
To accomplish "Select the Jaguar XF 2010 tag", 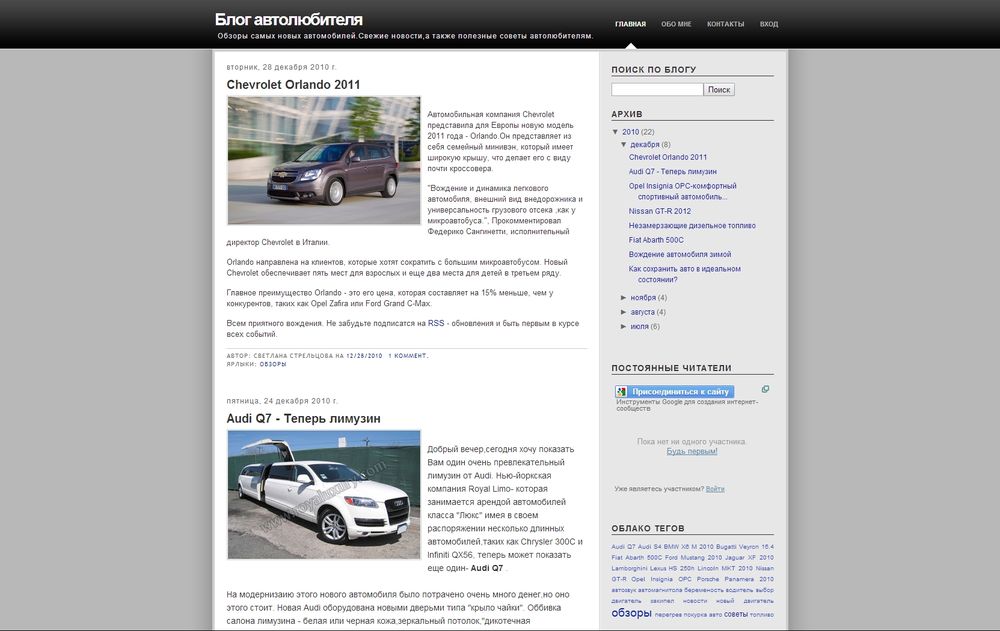I will click(749, 558).
